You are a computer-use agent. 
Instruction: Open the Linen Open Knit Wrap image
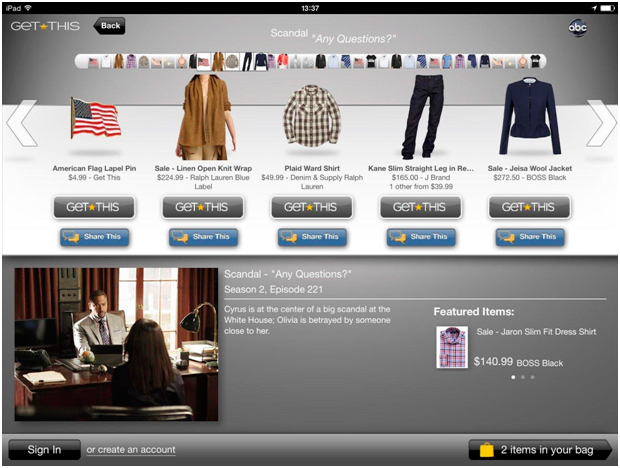(204, 117)
